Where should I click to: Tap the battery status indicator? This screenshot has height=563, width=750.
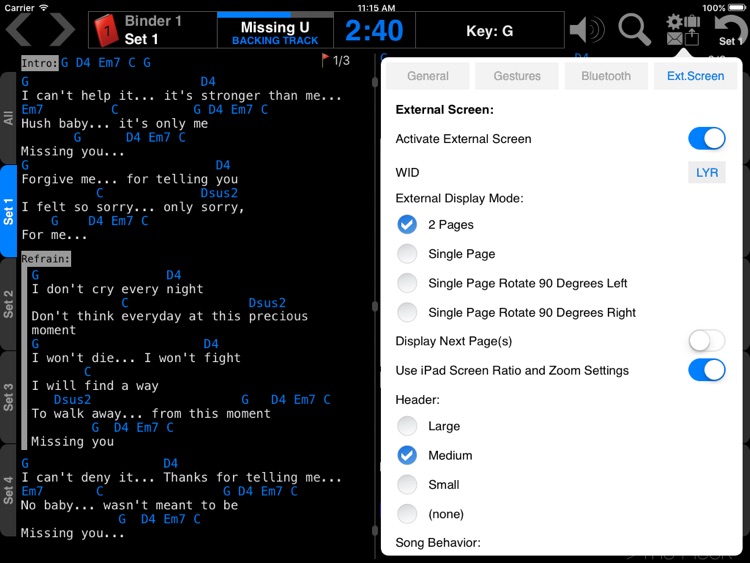pos(737,7)
